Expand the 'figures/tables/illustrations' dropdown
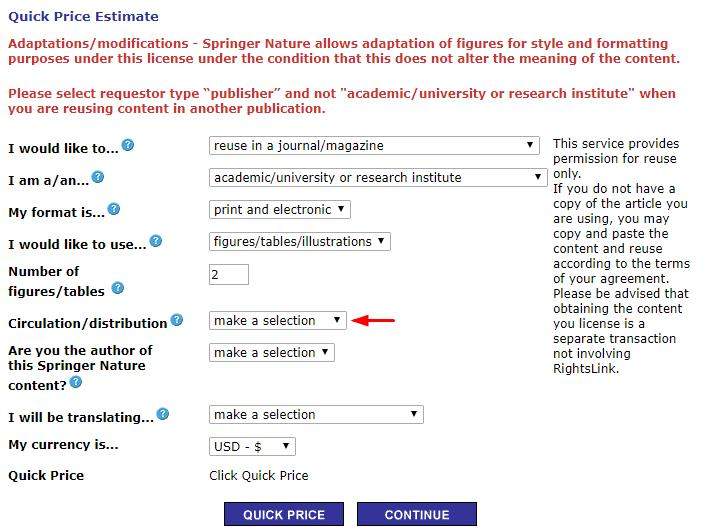Image resolution: width=709 pixels, height=530 pixels. coord(300,242)
